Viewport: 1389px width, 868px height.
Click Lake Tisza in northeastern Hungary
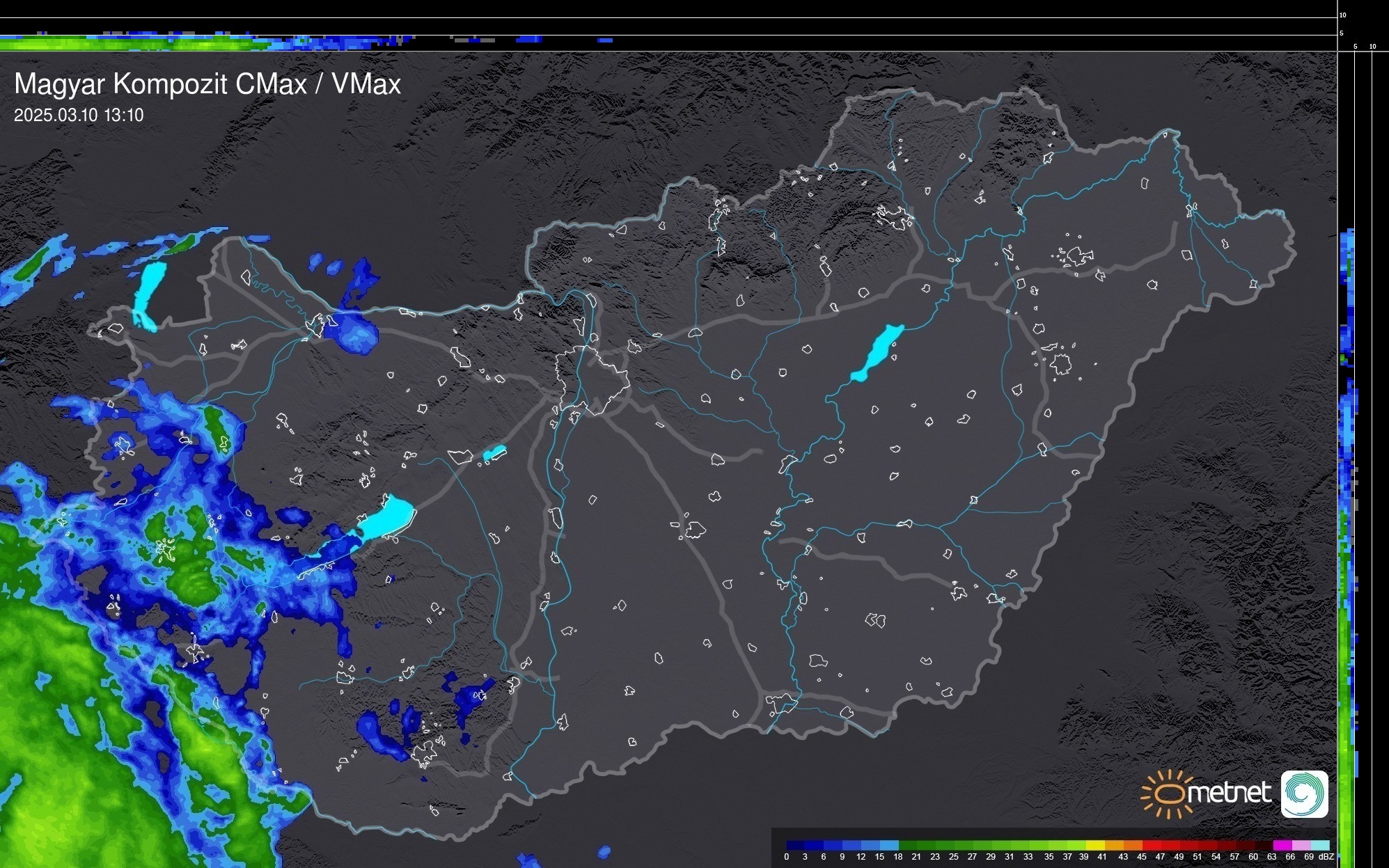(x=879, y=352)
